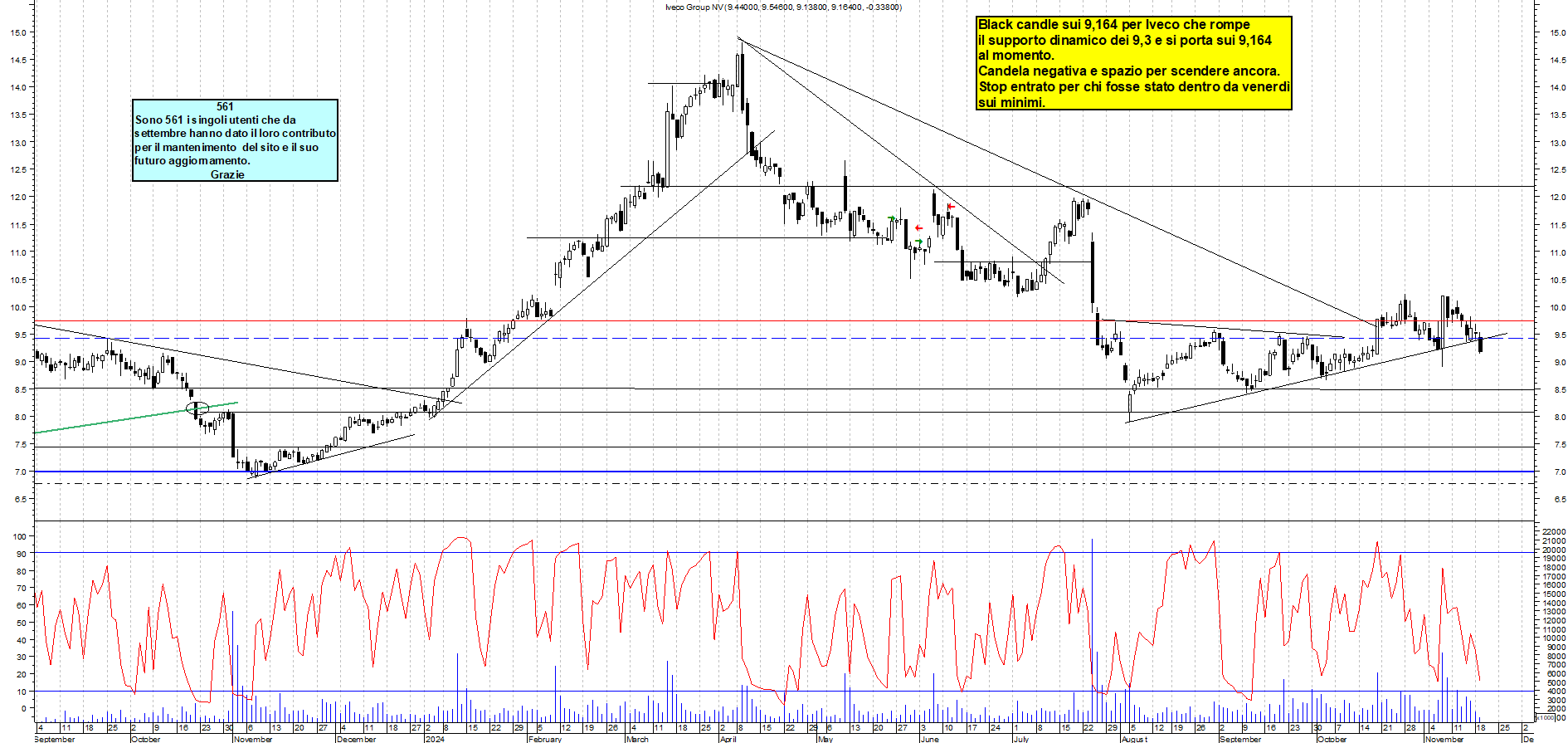Click the line 'Stop entrato per chi fosse stato dentro'

1102,87
